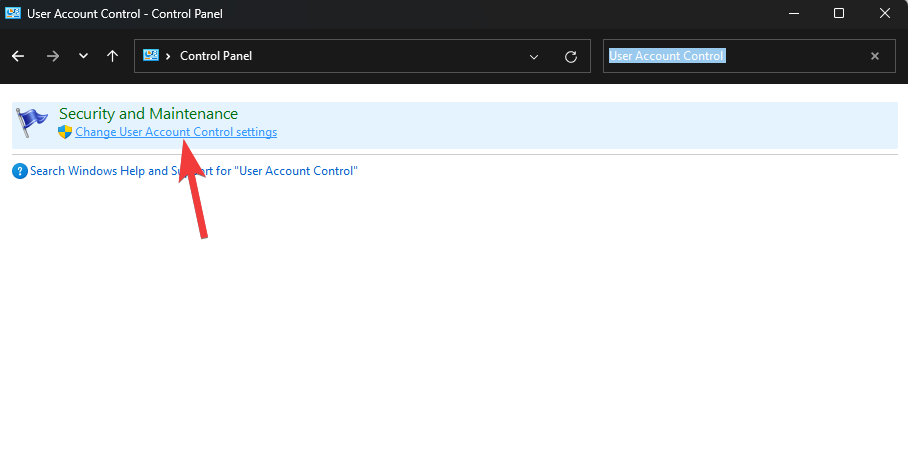Click the window icon in title bar
This screenshot has height=461, width=908.
click(12, 13)
